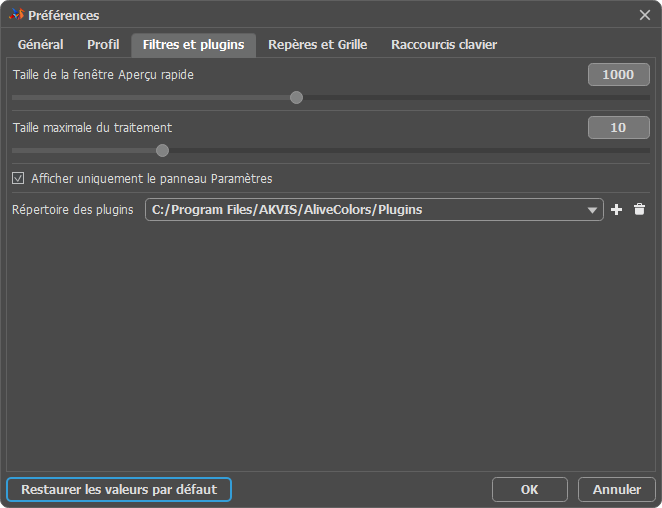
Task: Click the trash icon to remove plugin directory
Action: (639, 209)
